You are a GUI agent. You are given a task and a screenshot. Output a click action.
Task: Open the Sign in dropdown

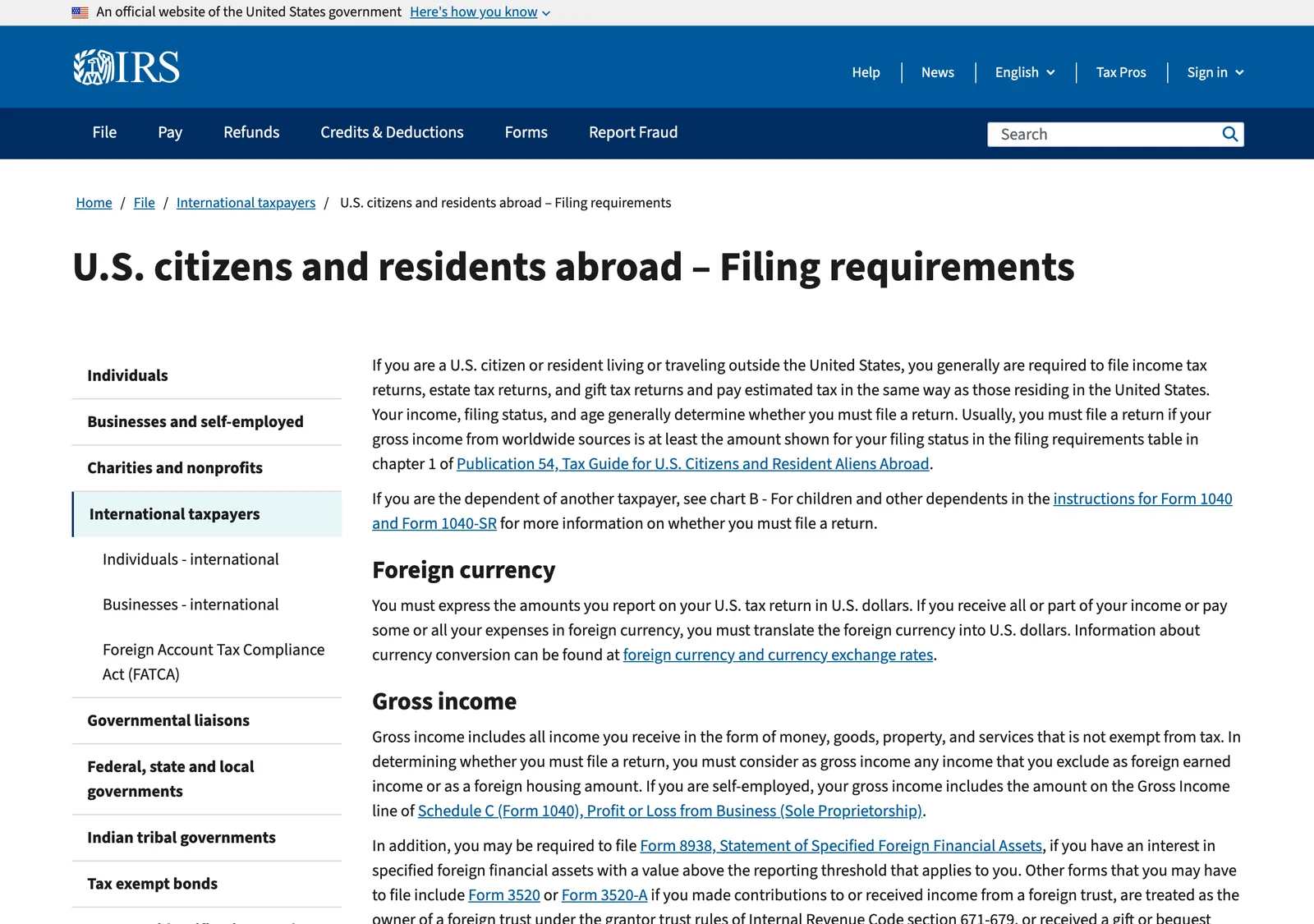[x=1215, y=72]
